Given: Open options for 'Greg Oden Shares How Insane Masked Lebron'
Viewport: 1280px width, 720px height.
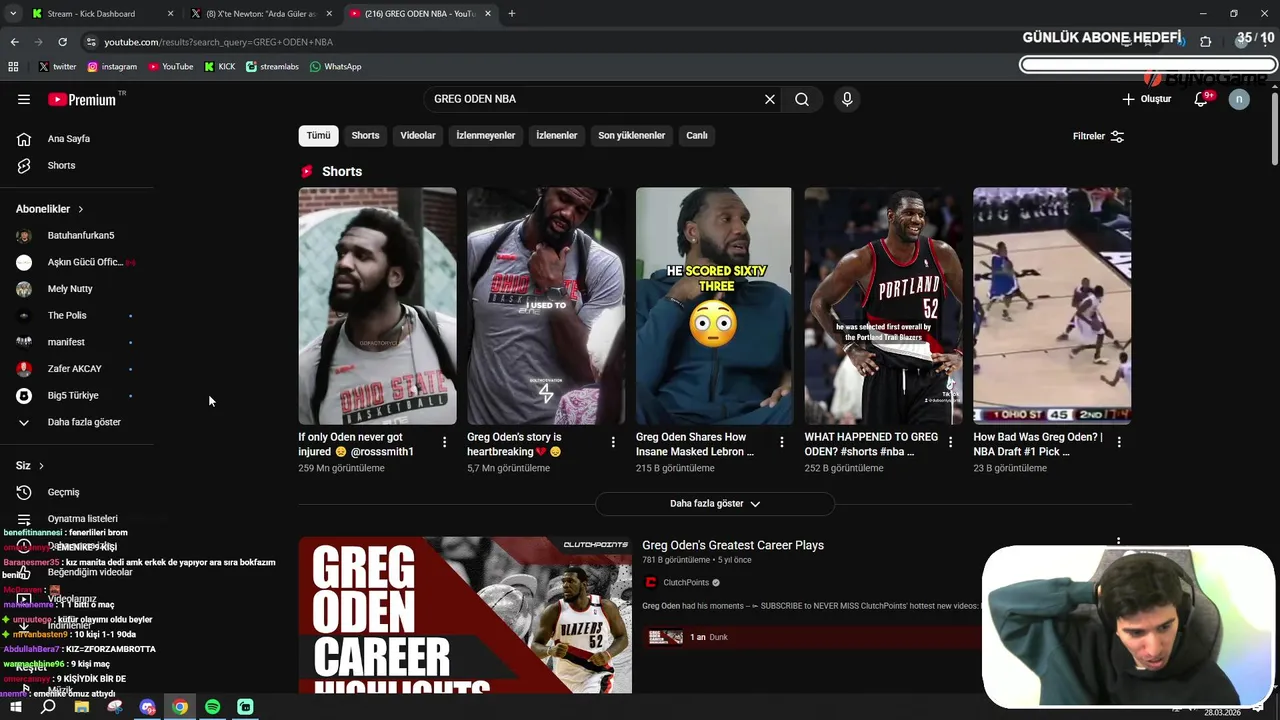Looking at the screenshot, I should tap(782, 442).
